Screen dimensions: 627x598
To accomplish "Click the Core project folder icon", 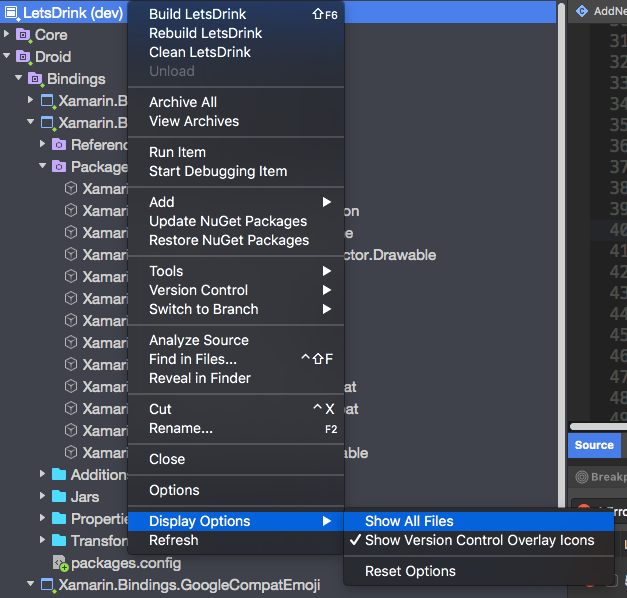I will pos(24,35).
